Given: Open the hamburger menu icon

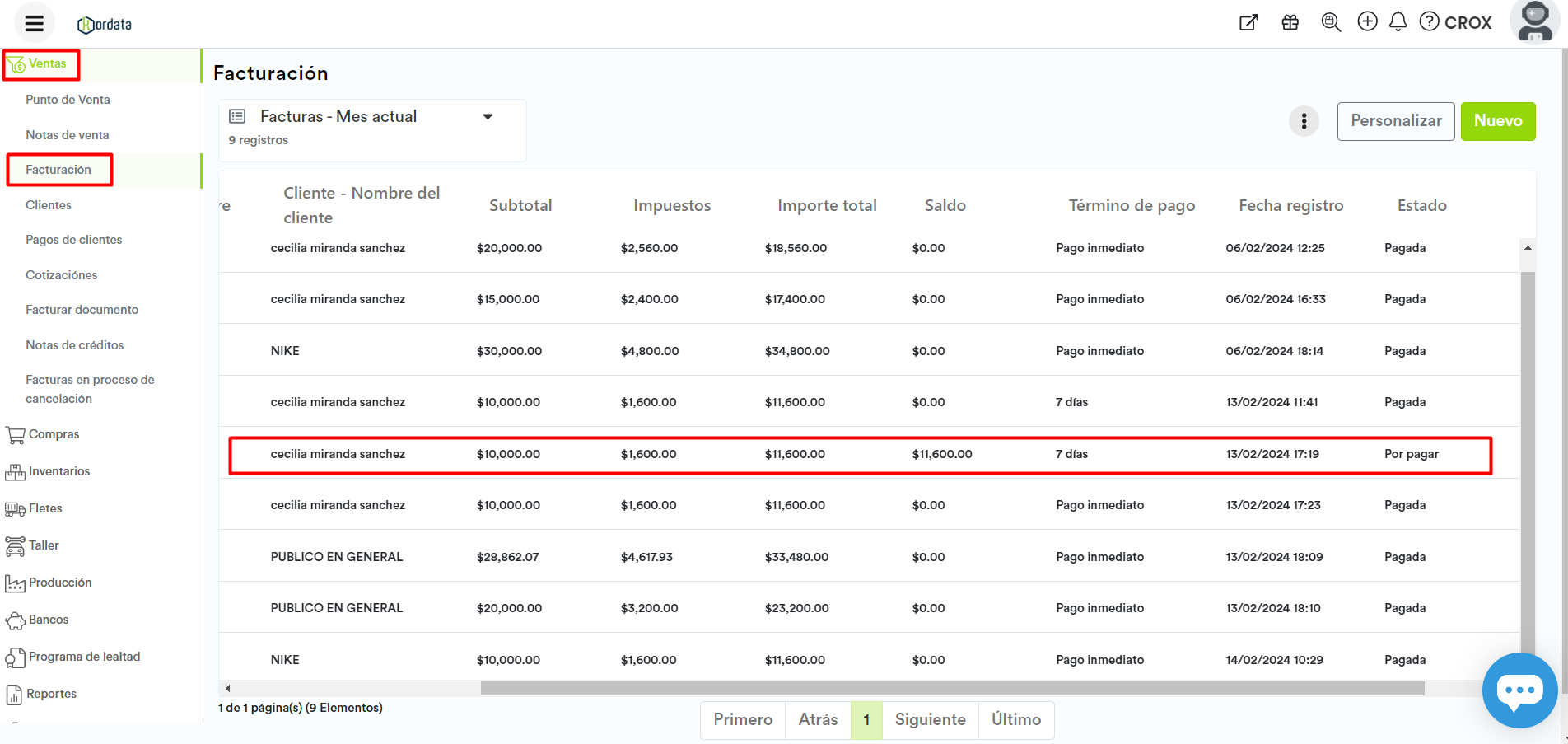Looking at the screenshot, I should (34, 23).
